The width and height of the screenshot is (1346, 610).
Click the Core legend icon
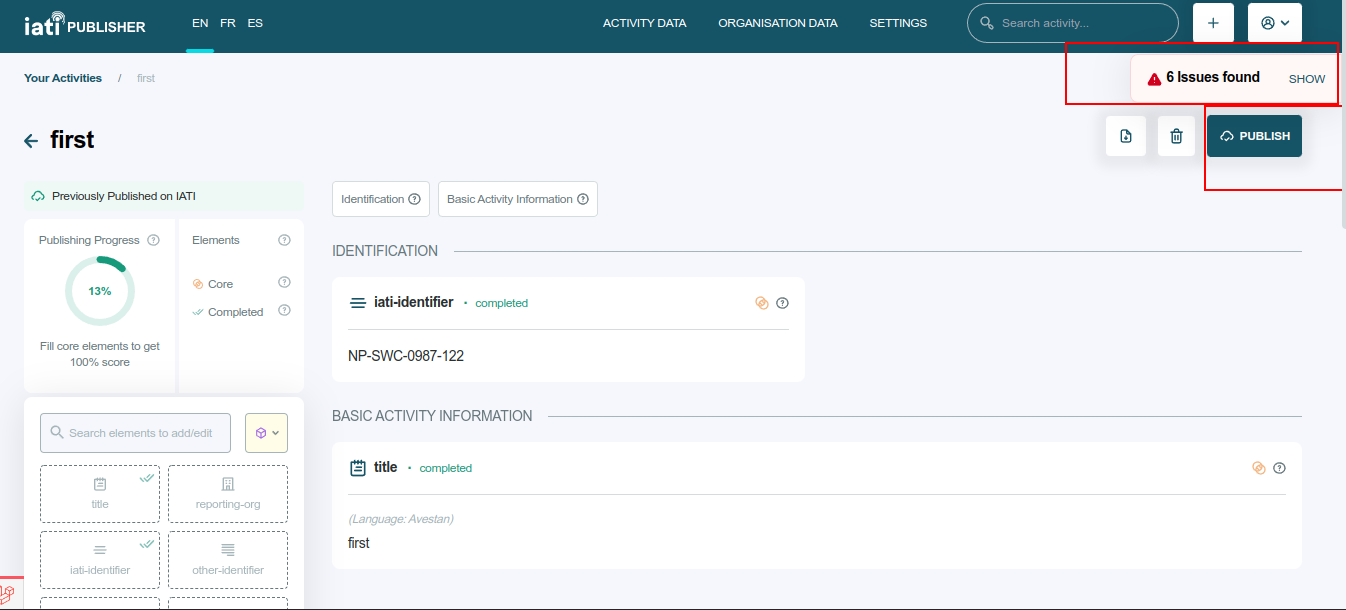pyautogui.click(x=198, y=284)
